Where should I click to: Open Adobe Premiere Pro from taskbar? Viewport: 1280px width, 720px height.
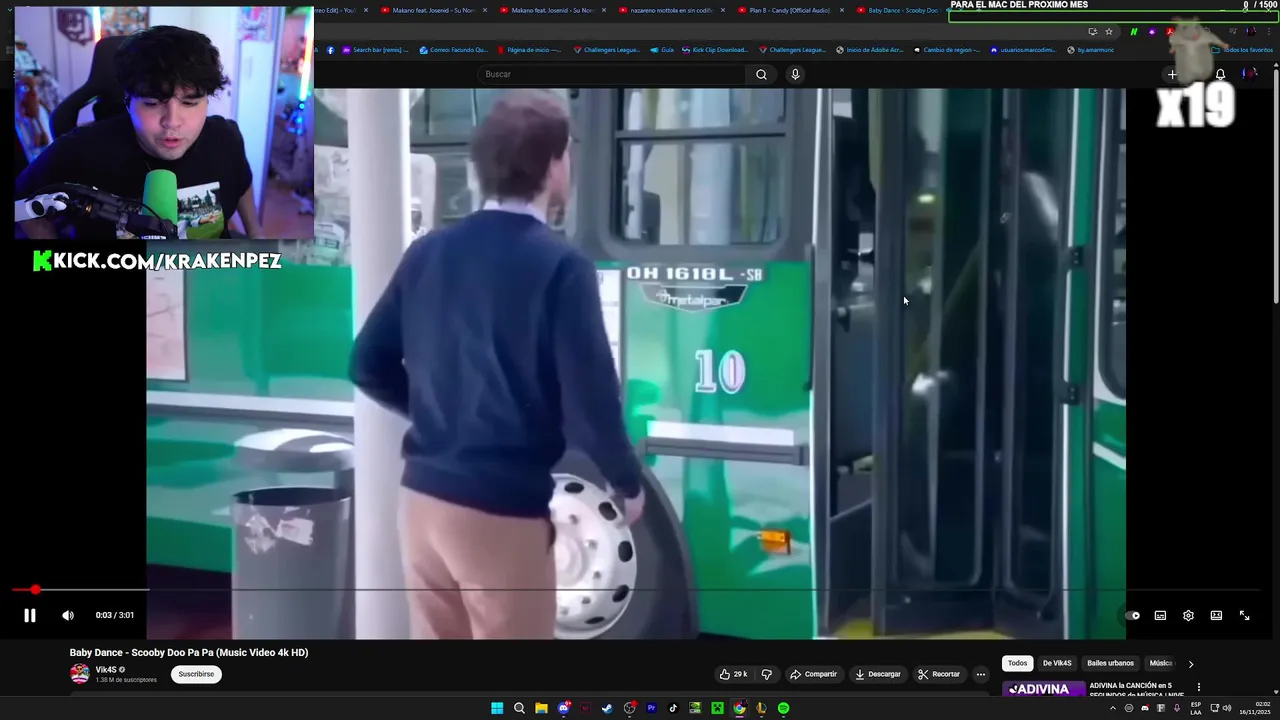tap(651, 708)
